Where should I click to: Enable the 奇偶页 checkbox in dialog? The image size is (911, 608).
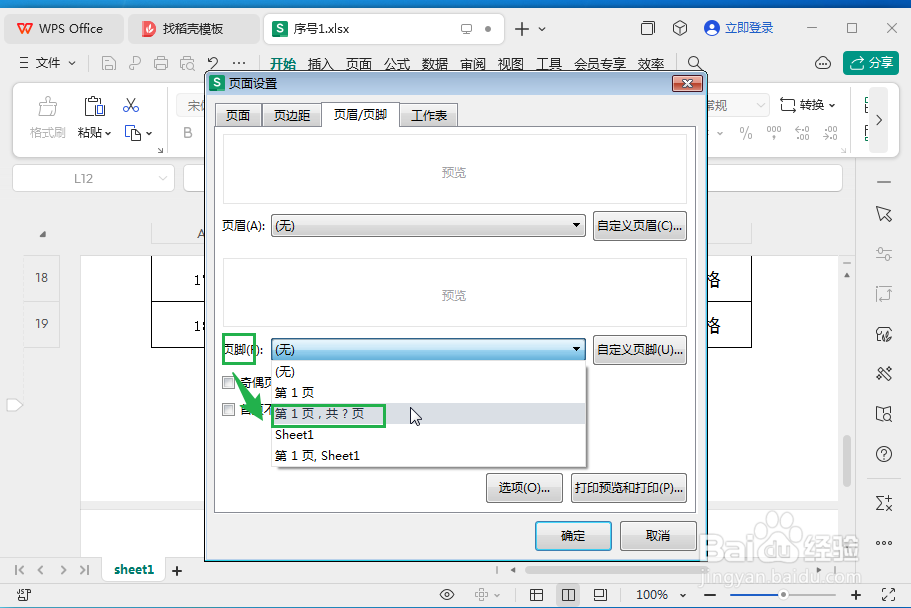(228, 382)
